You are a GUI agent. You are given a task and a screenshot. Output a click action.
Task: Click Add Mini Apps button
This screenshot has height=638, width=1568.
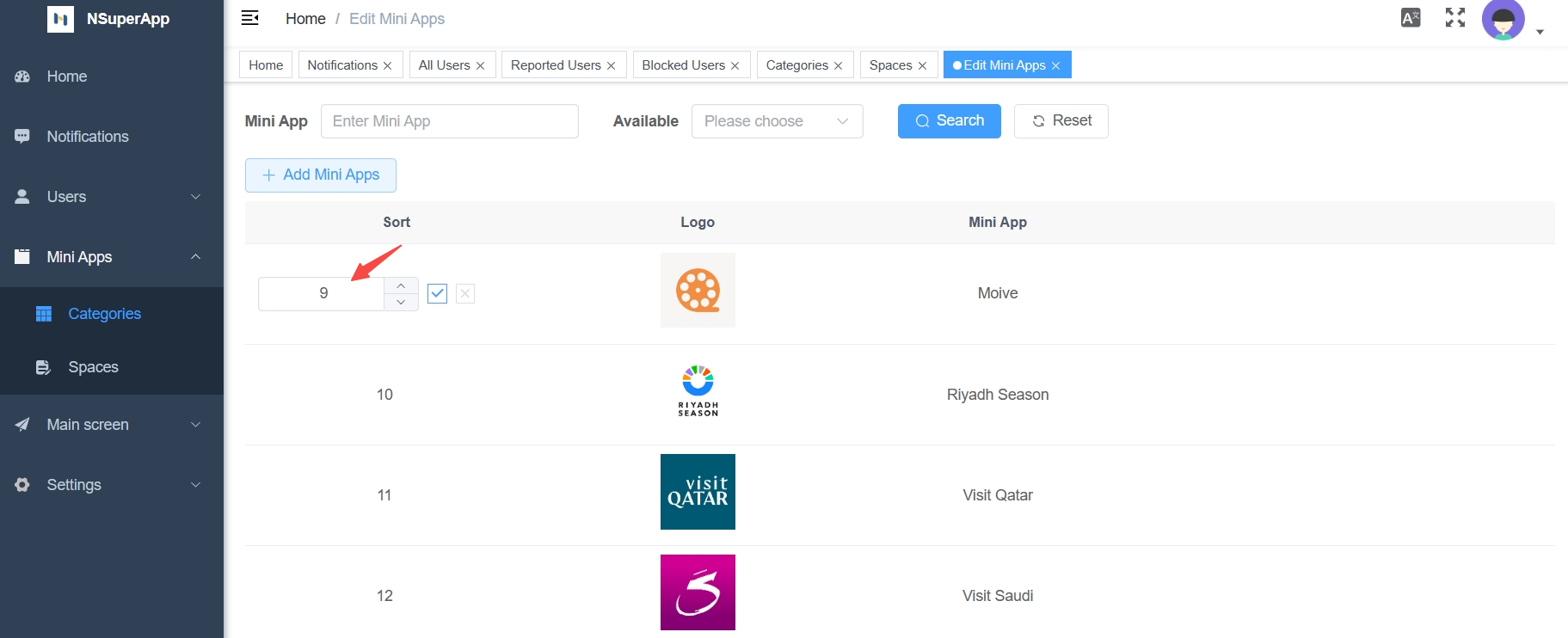(x=320, y=175)
